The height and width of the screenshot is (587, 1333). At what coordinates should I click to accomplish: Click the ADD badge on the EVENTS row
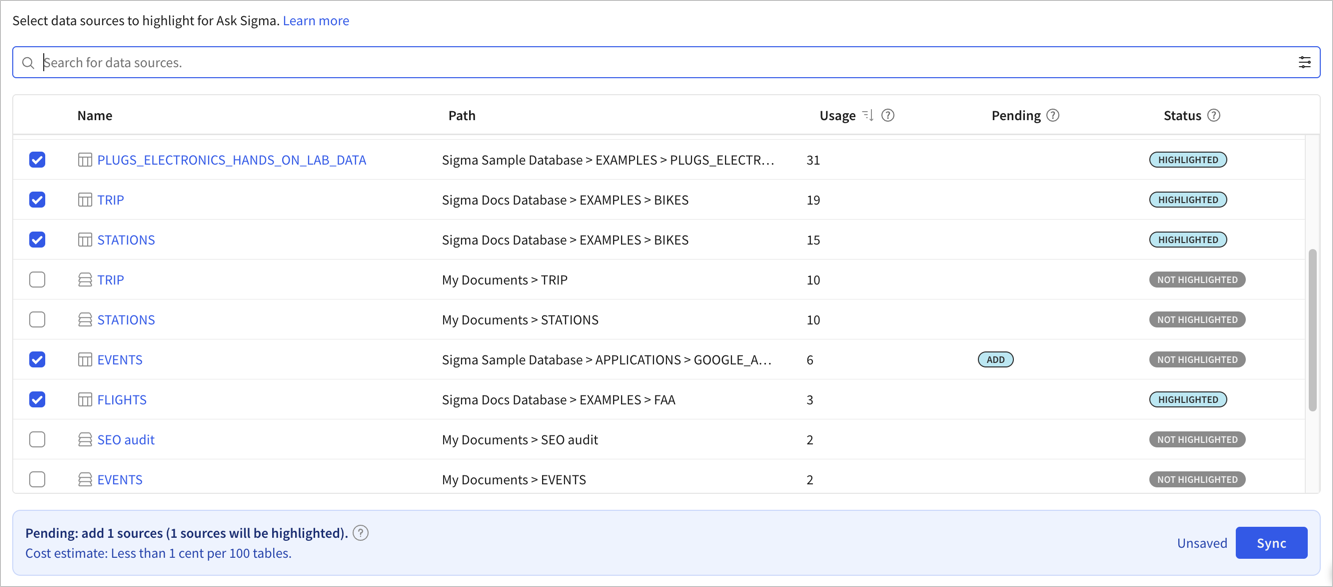(995, 358)
